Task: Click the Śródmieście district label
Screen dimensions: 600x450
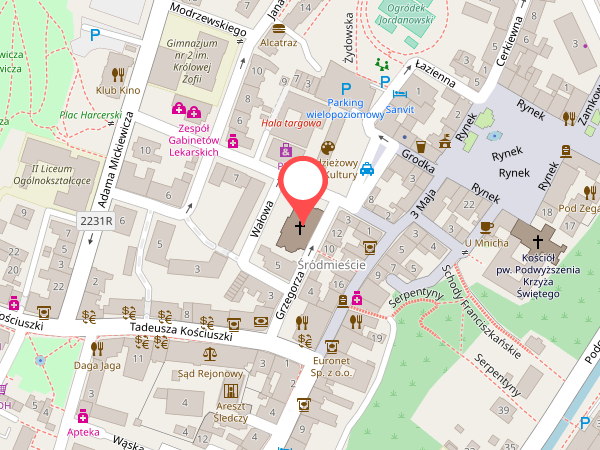Action: point(331,265)
